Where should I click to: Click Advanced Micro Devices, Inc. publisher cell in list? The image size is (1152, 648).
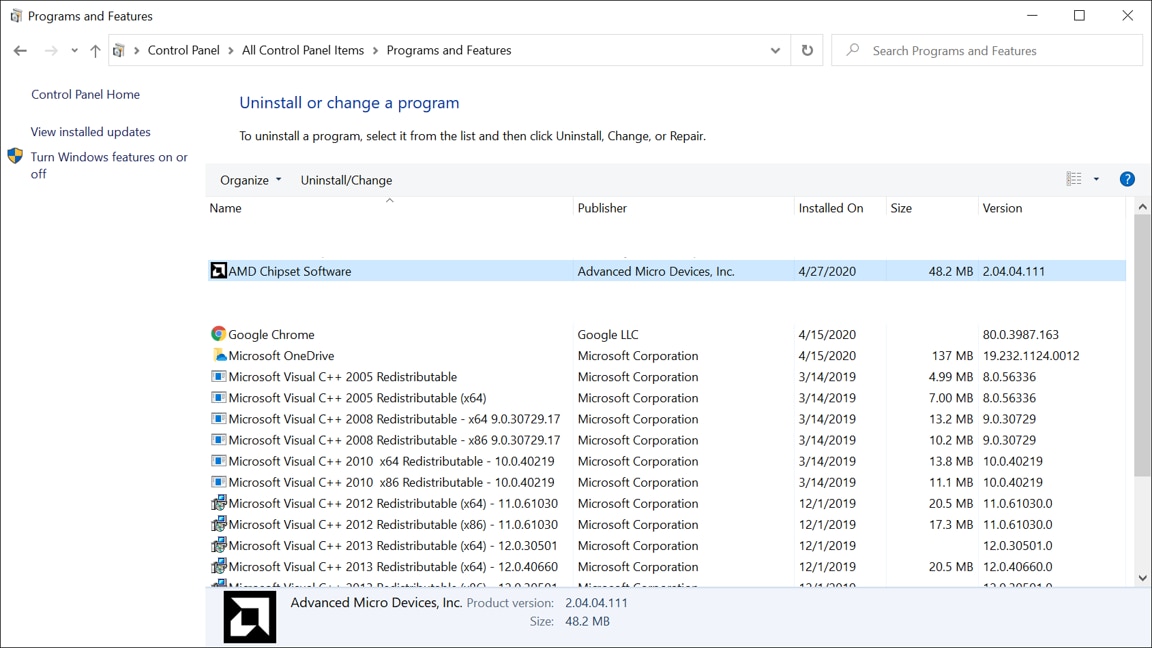pyautogui.click(x=656, y=271)
